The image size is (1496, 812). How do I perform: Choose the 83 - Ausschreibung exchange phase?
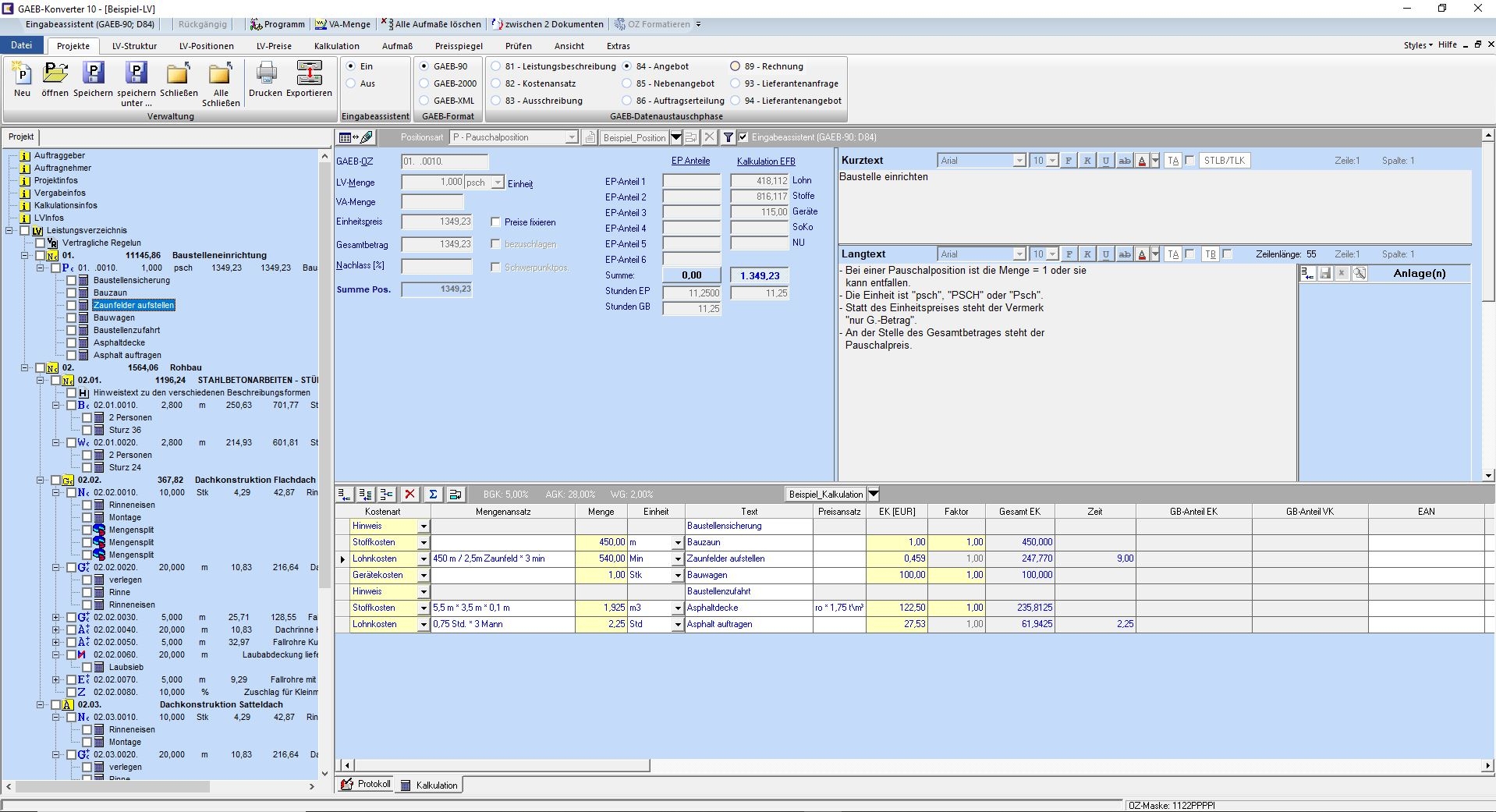(x=496, y=101)
